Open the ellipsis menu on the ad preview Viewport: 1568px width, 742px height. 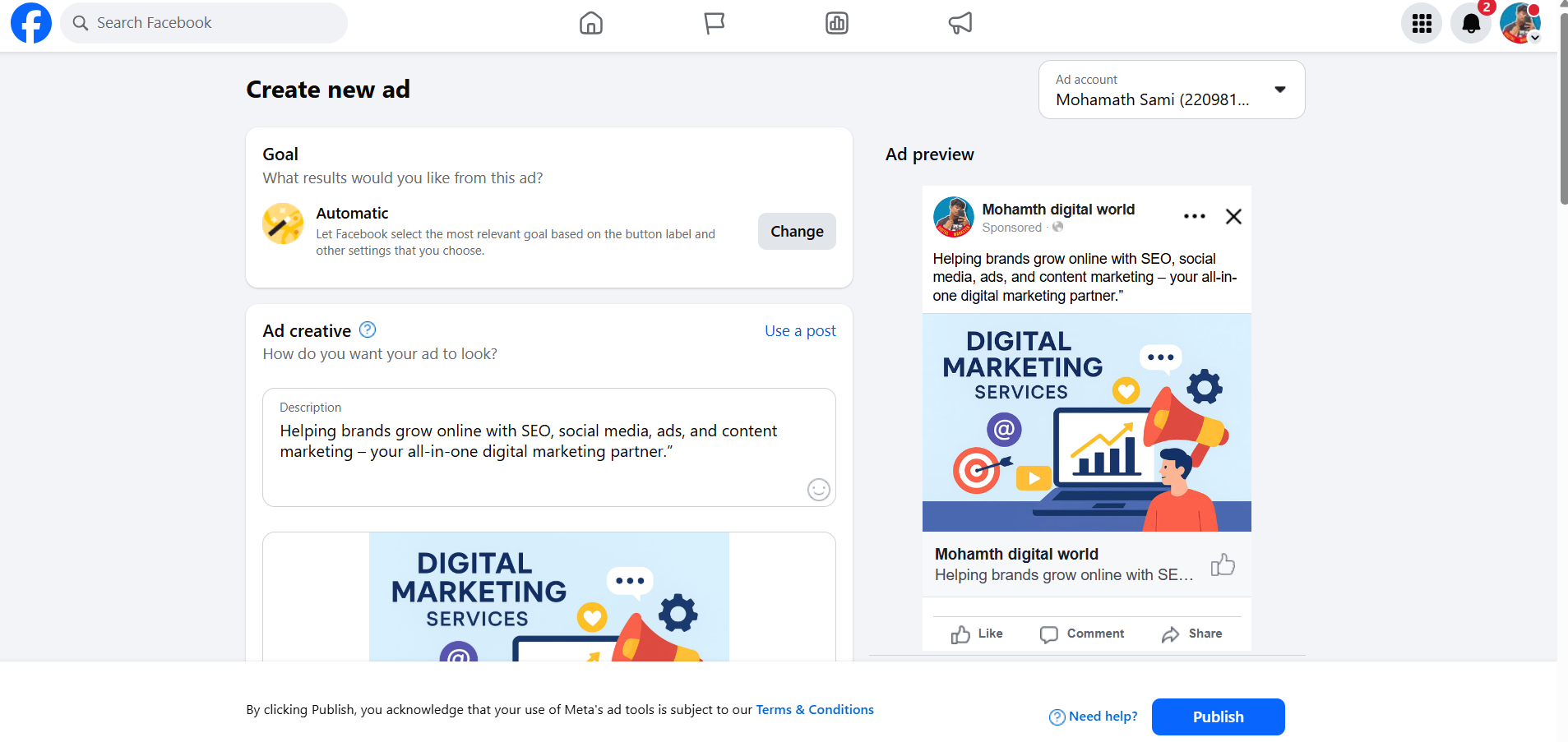point(1194,216)
